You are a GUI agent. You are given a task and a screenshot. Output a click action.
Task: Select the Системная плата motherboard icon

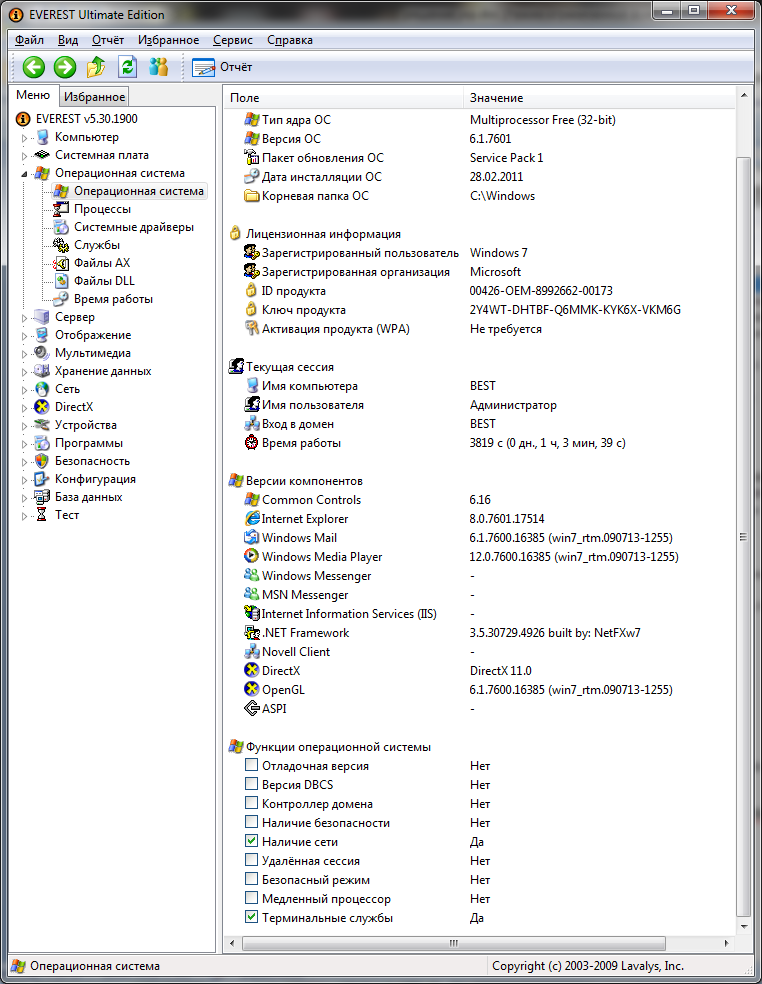tap(42, 155)
